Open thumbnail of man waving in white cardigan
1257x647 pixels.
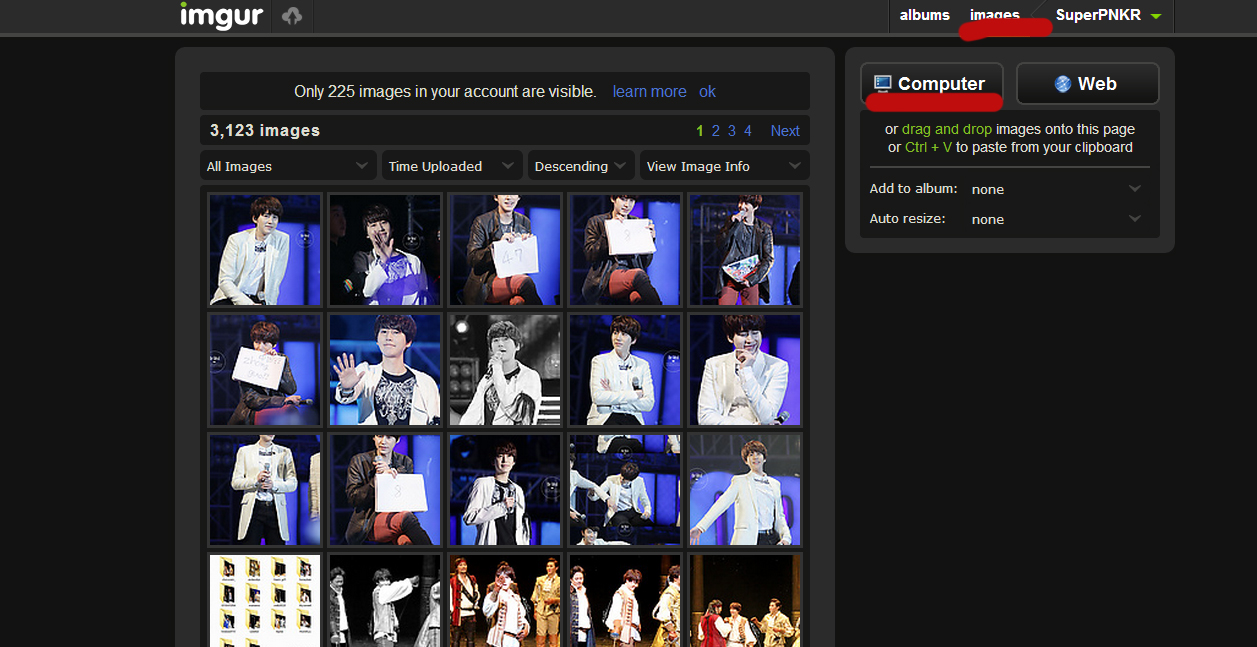385,370
